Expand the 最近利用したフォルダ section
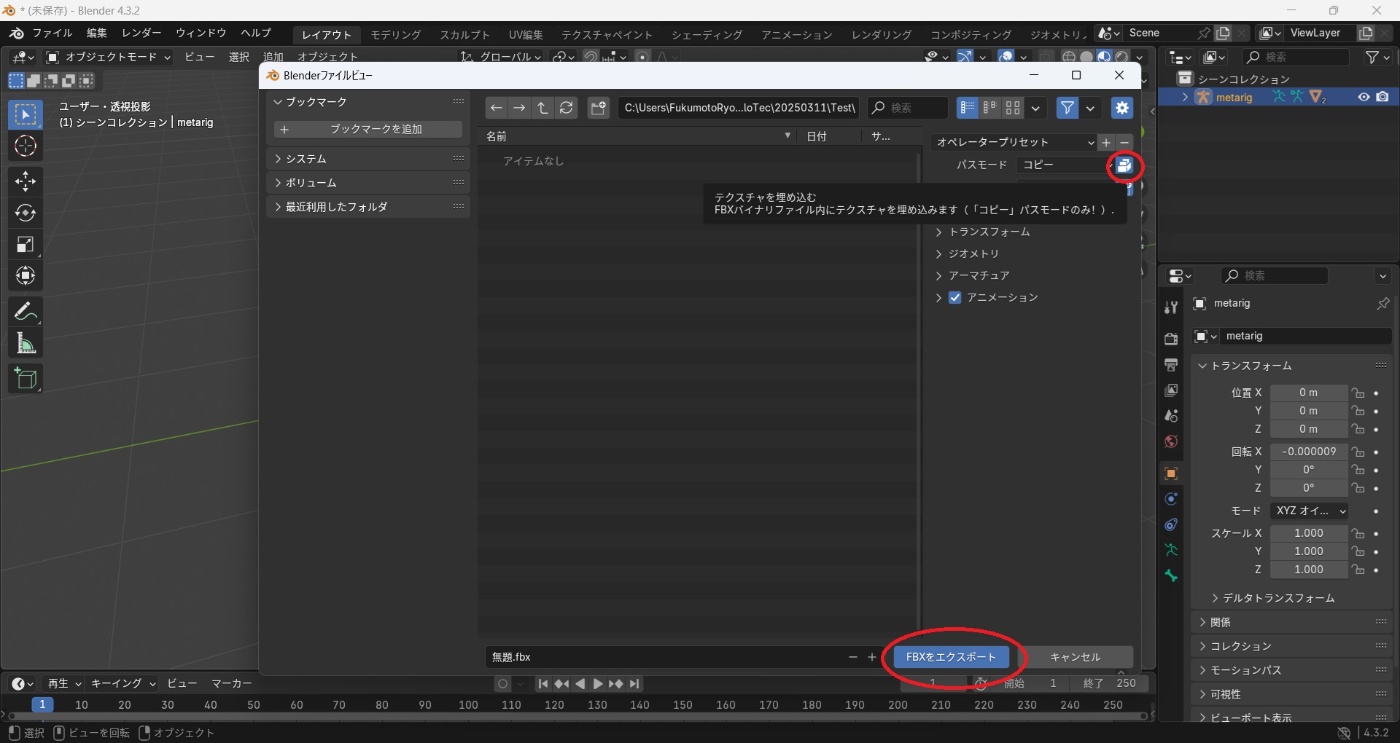The image size is (1400, 743). (x=368, y=207)
